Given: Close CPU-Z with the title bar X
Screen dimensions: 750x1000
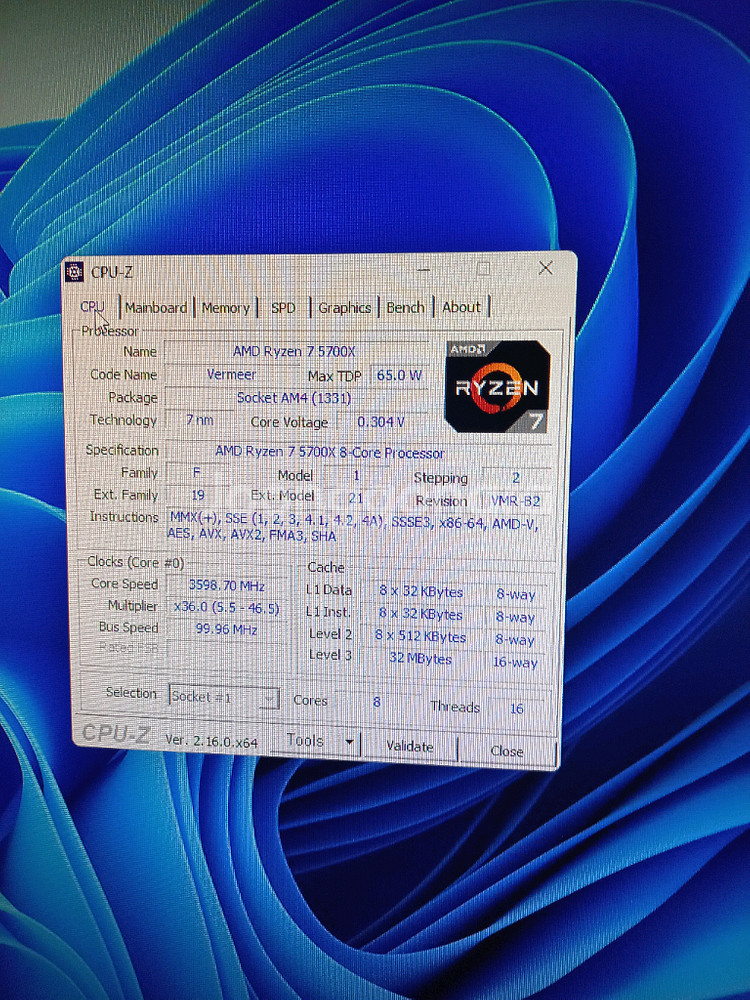Looking at the screenshot, I should [545, 268].
